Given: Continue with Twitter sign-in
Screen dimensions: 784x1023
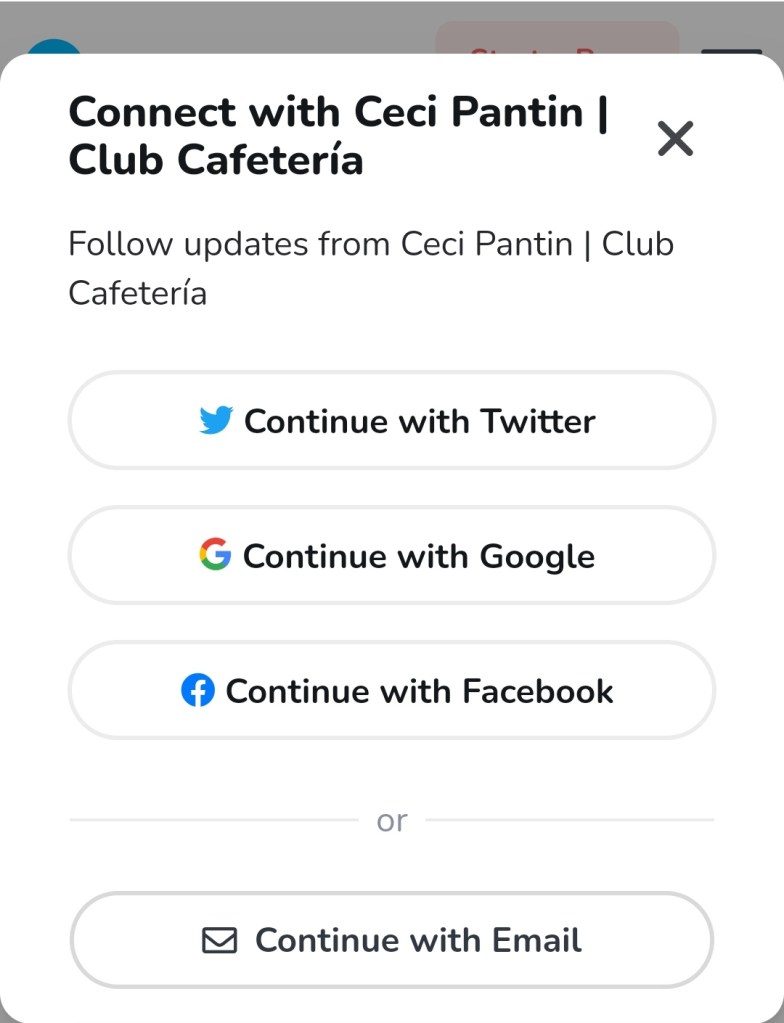Looking at the screenshot, I should (392, 420).
